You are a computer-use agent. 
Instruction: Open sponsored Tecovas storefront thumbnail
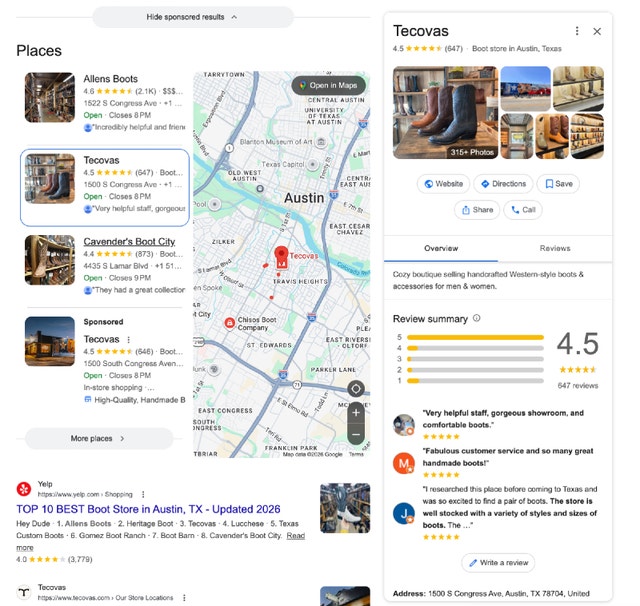50,341
